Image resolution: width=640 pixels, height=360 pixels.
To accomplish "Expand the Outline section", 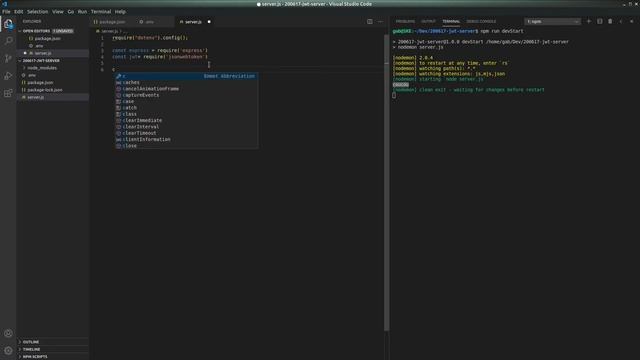I will tap(53, 342).
